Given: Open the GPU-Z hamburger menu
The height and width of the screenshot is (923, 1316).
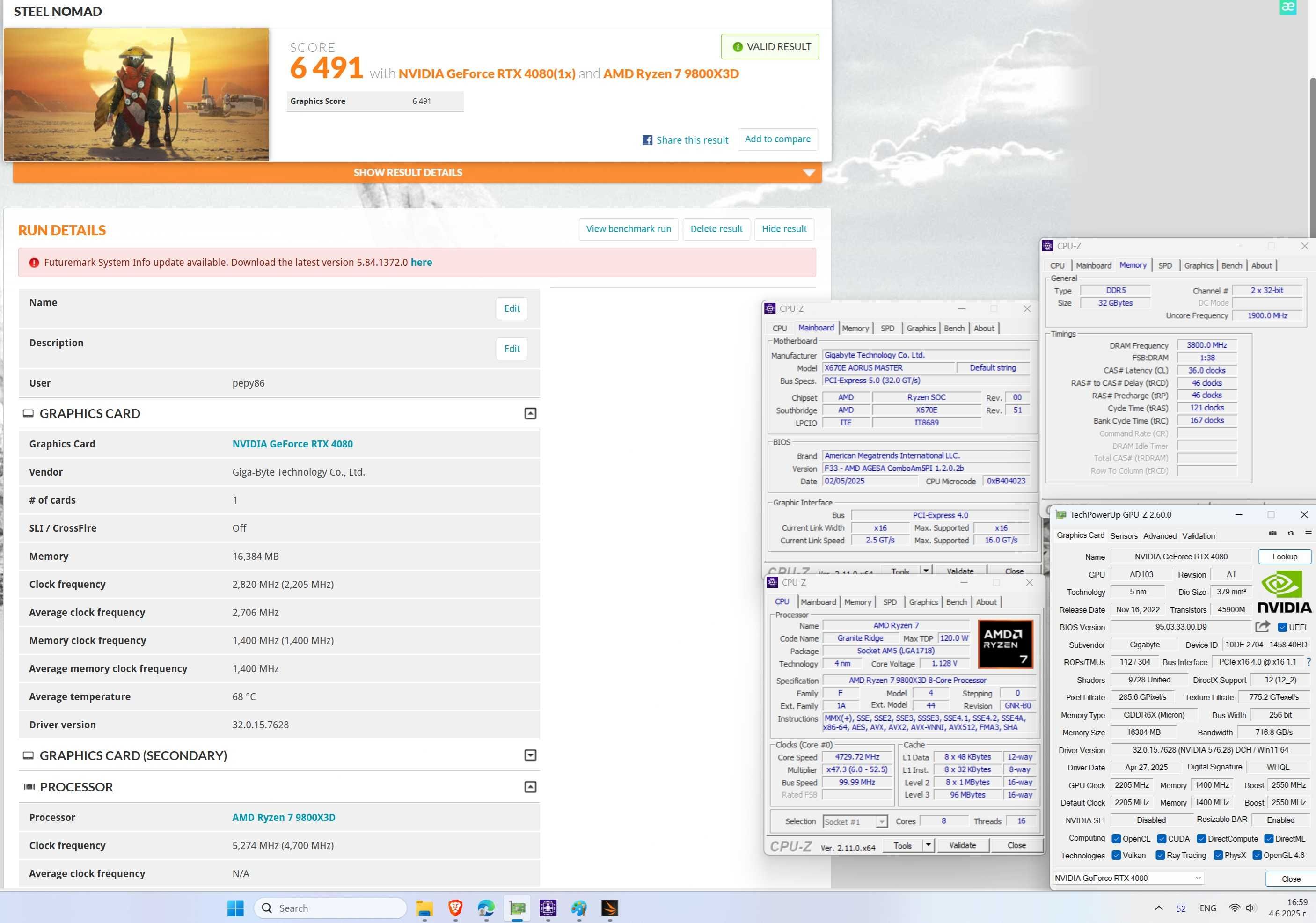Looking at the screenshot, I should [x=1308, y=533].
